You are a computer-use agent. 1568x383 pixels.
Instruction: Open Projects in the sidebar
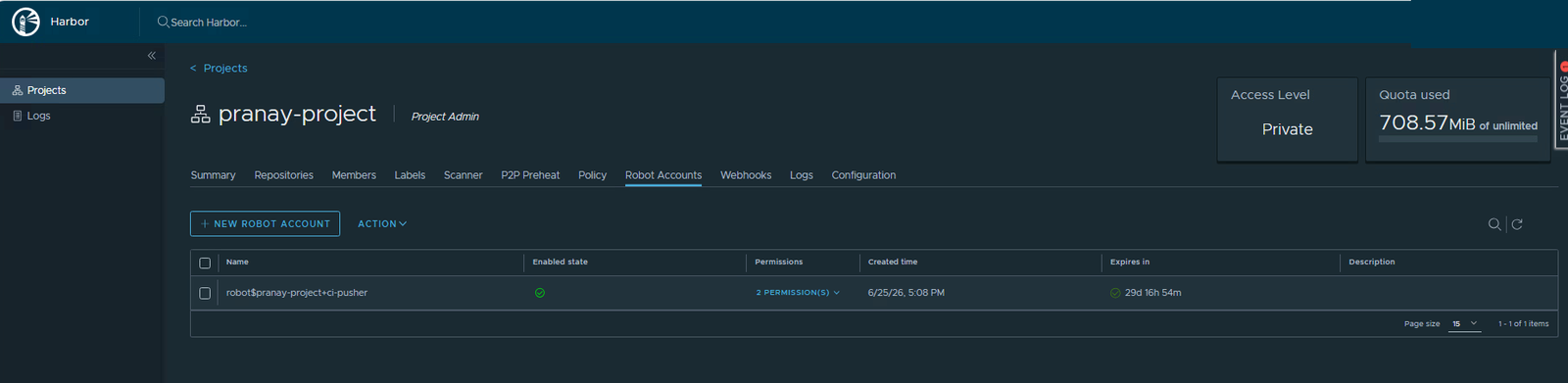tap(82, 90)
